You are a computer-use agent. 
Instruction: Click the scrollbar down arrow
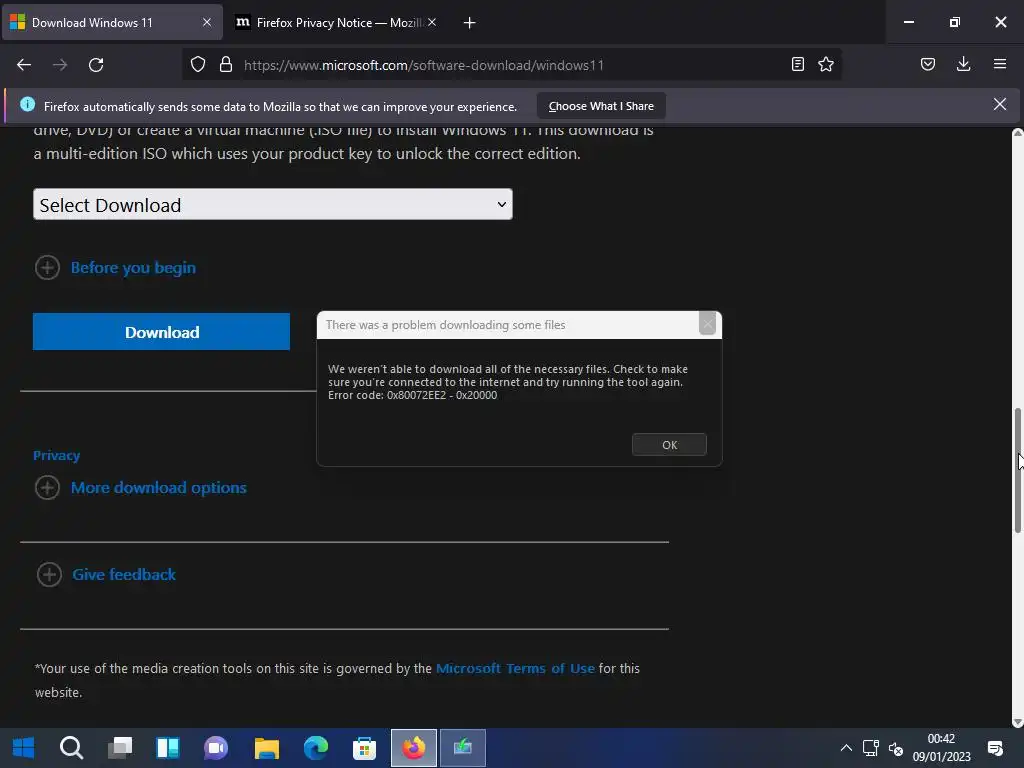pyautogui.click(x=1017, y=722)
